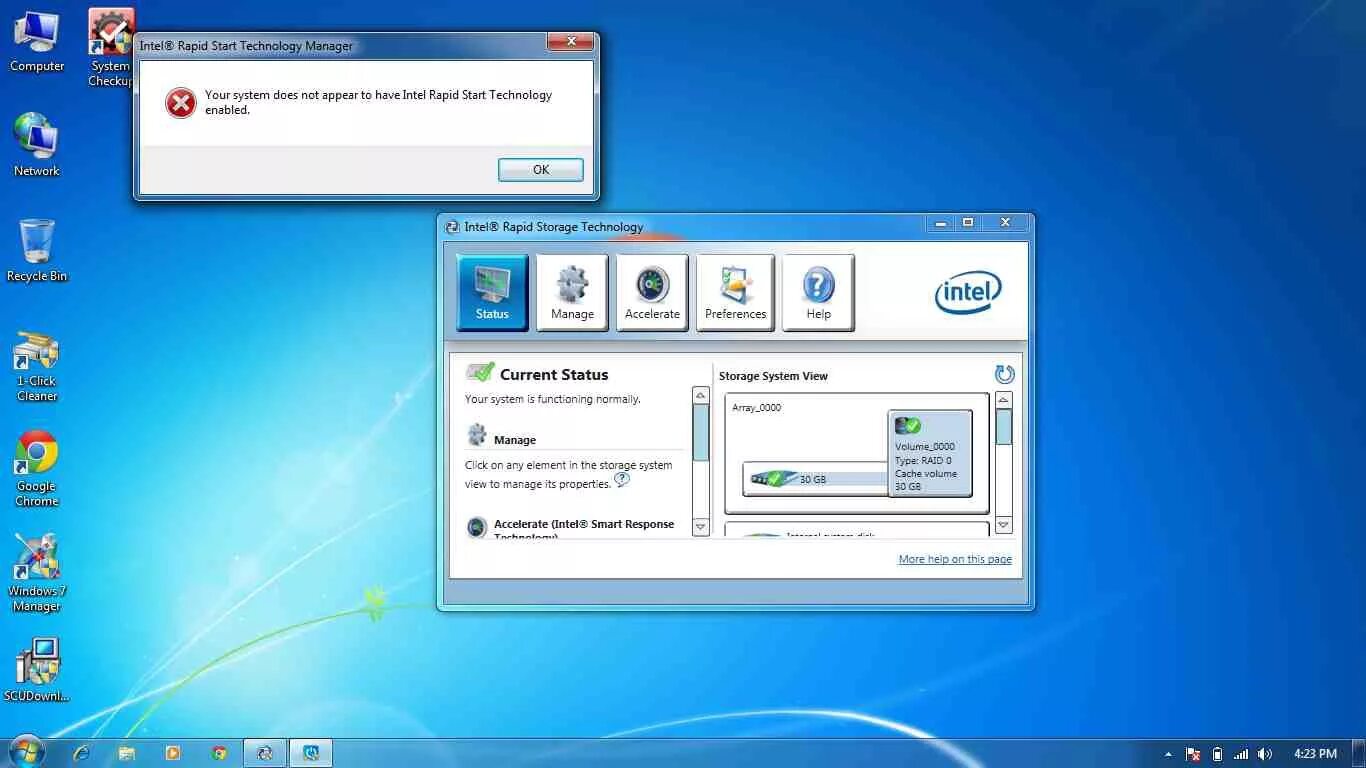This screenshot has width=1366, height=768.
Task: Click the volume speaker tray icon
Action: click(1265, 754)
